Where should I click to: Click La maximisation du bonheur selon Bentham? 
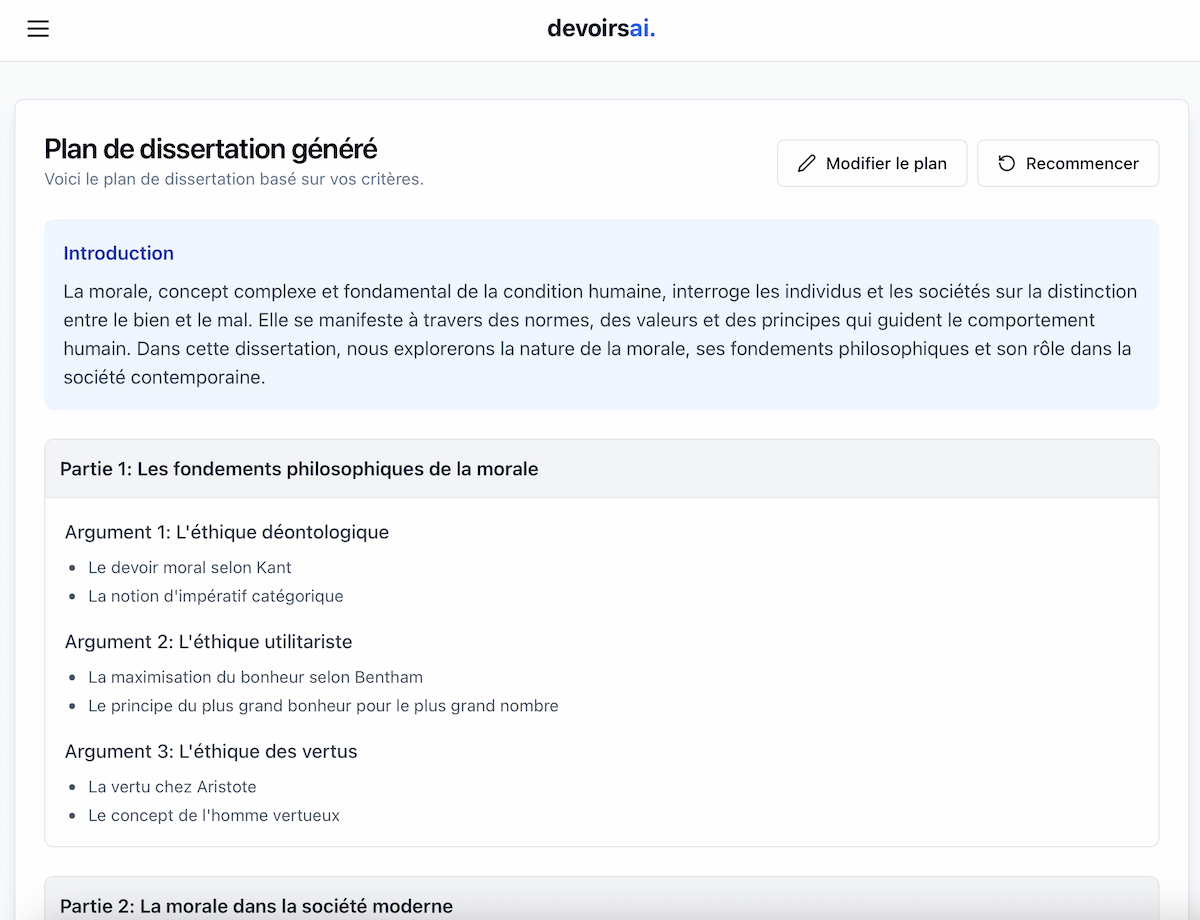pyautogui.click(x=256, y=677)
